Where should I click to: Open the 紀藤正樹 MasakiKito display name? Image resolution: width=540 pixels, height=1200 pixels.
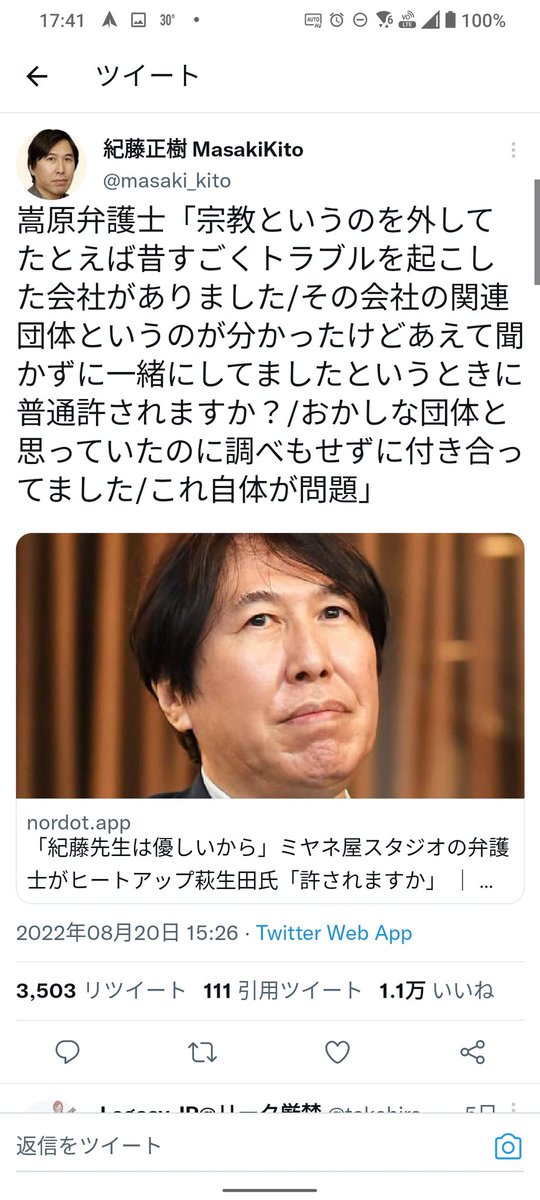pos(203,150)
